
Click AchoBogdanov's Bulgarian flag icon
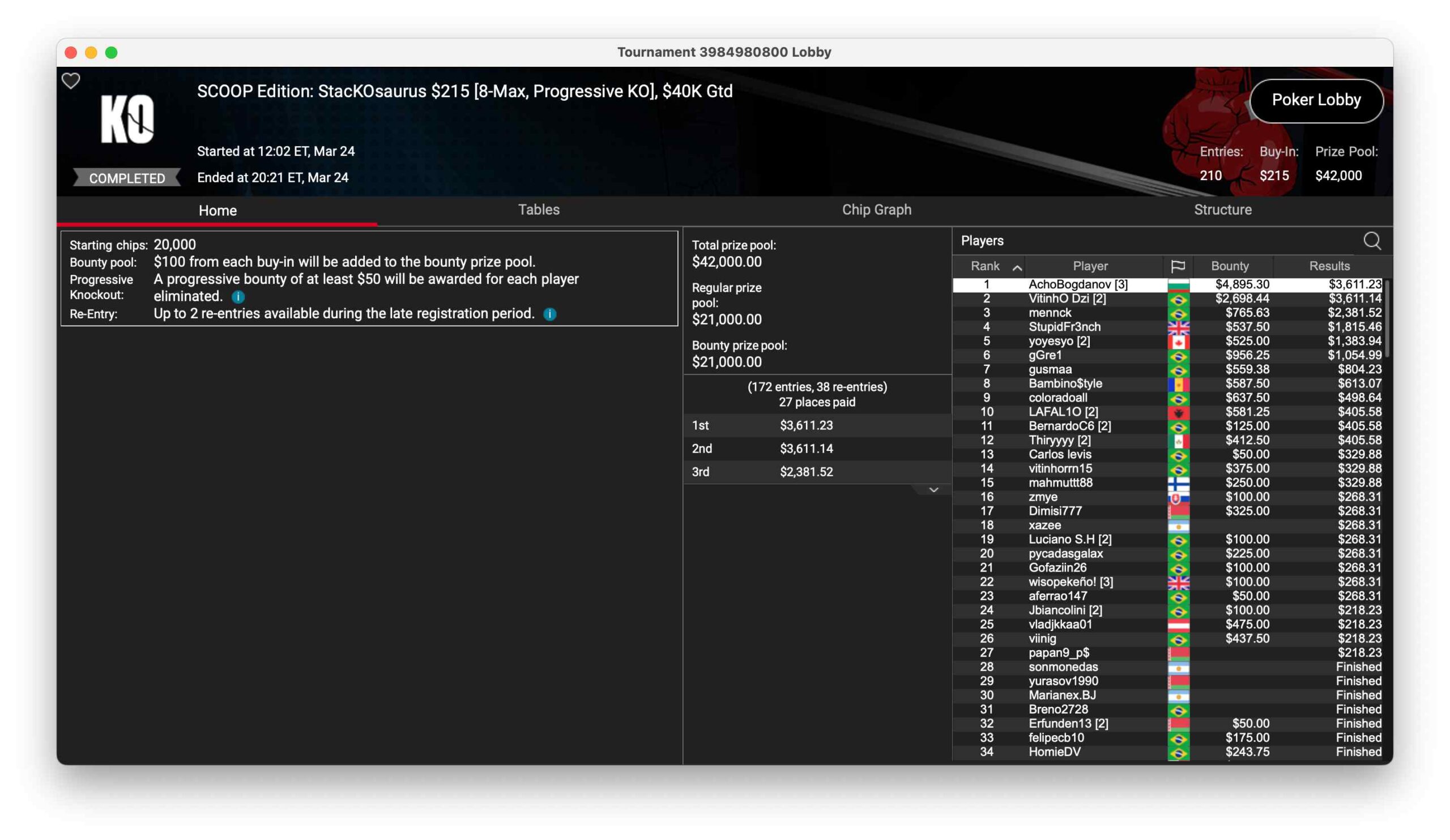1178,285
